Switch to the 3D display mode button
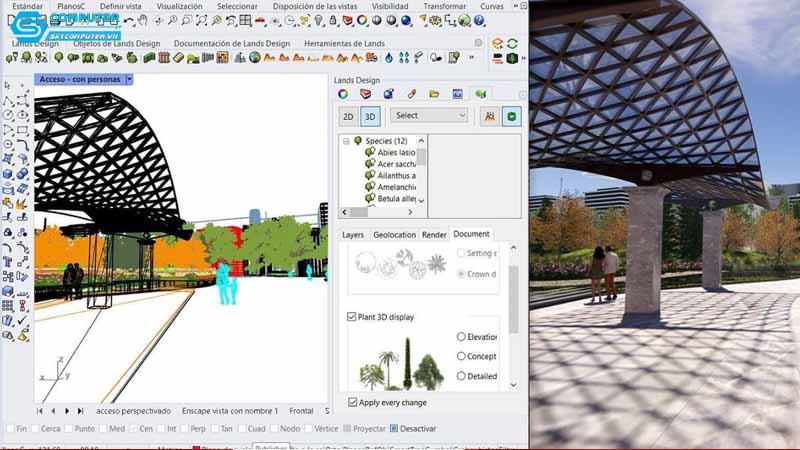The width and height of the screenshot is (800, 450). (x=370, y=117)
